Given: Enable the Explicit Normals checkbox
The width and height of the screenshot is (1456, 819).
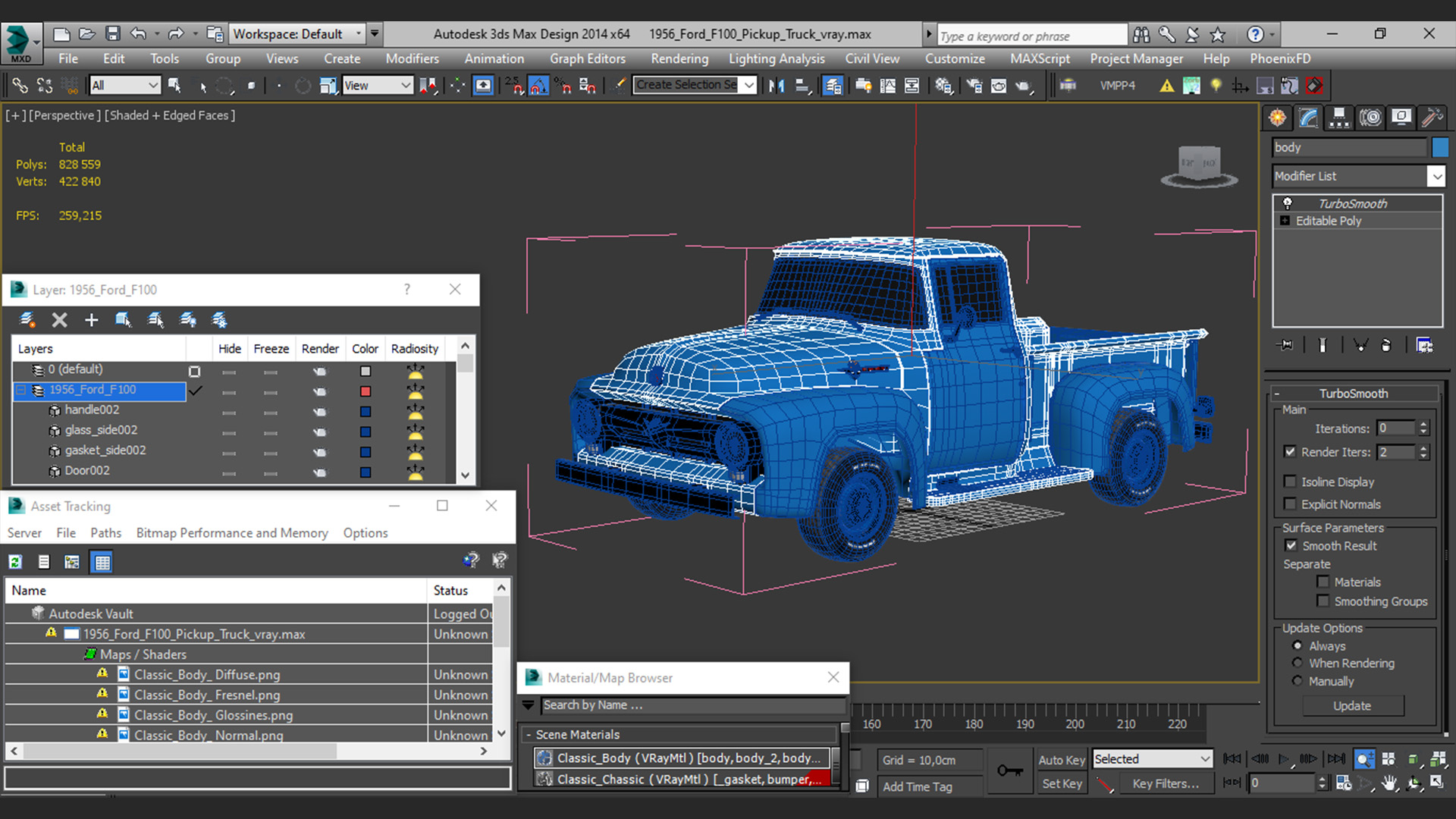Looking at the screenshot, I should click(x=1290, y=504).
